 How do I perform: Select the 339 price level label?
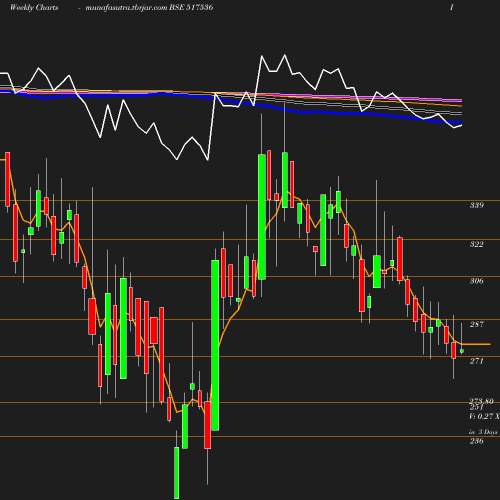coord(477,205)
